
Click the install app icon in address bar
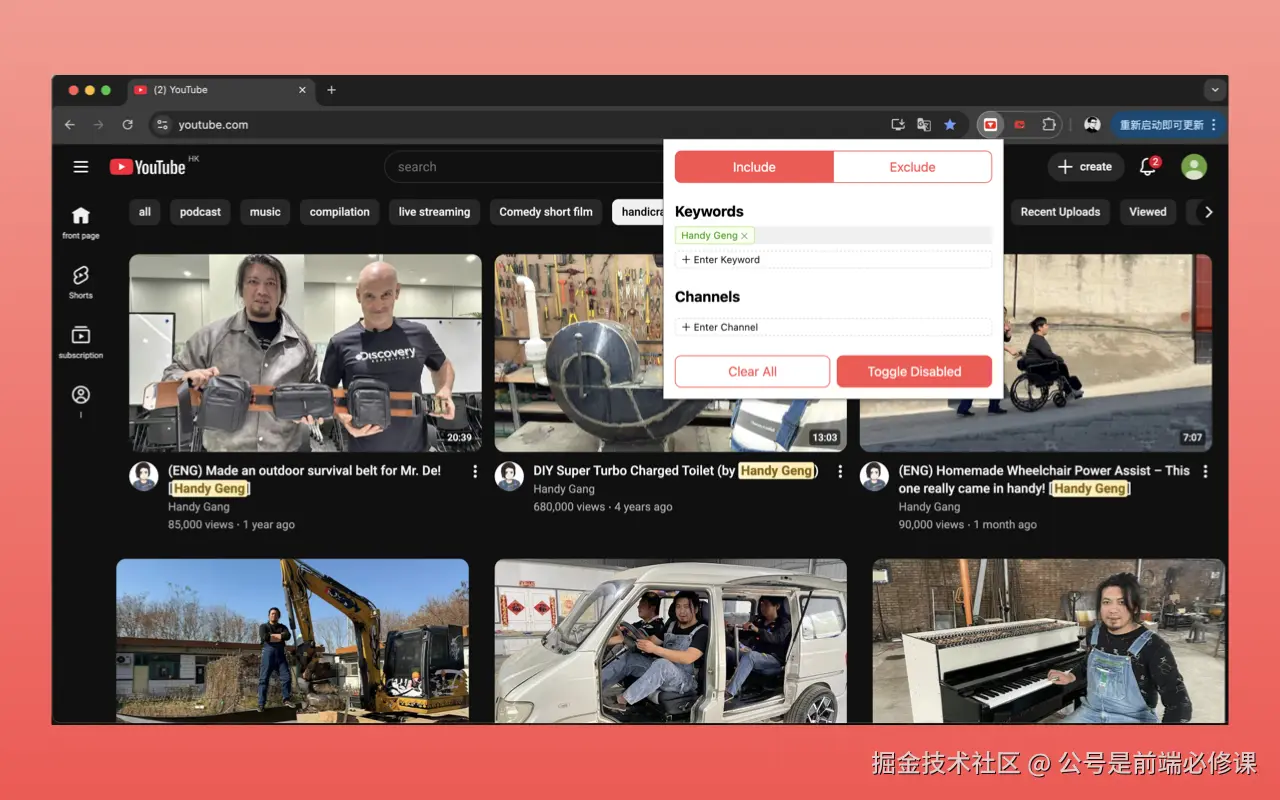[898, 125]
